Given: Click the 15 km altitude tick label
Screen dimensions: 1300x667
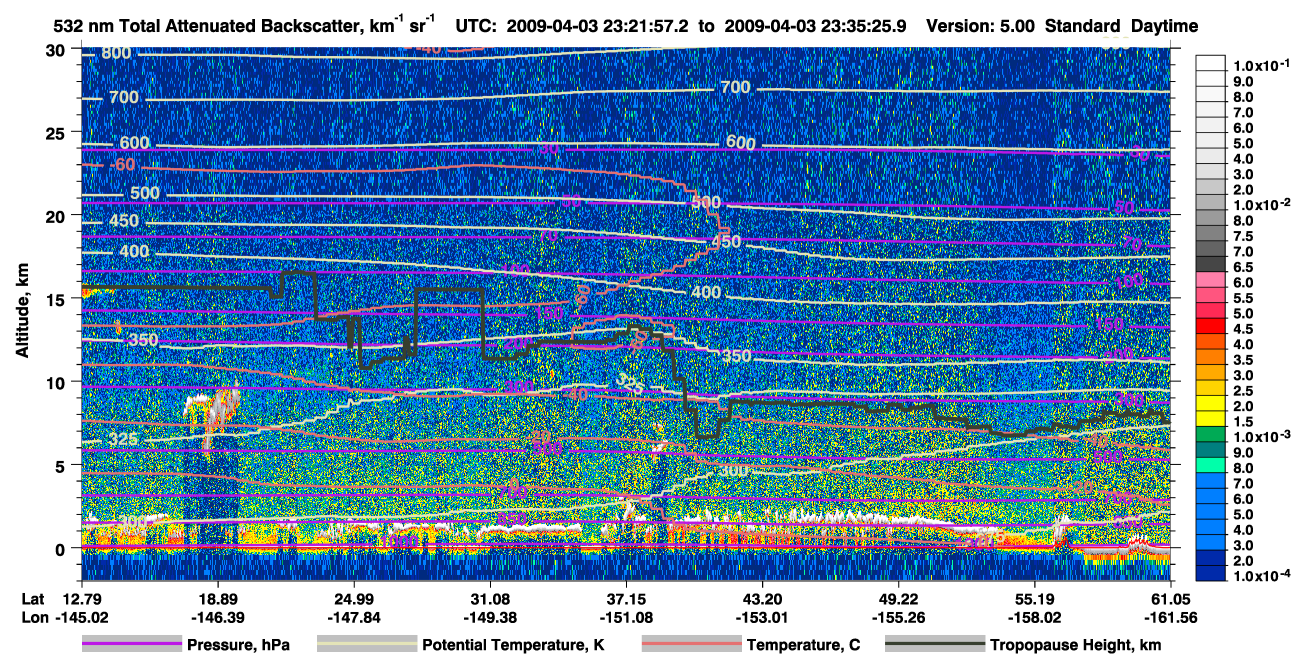Looking at the screenshot, I should (57, 299).
